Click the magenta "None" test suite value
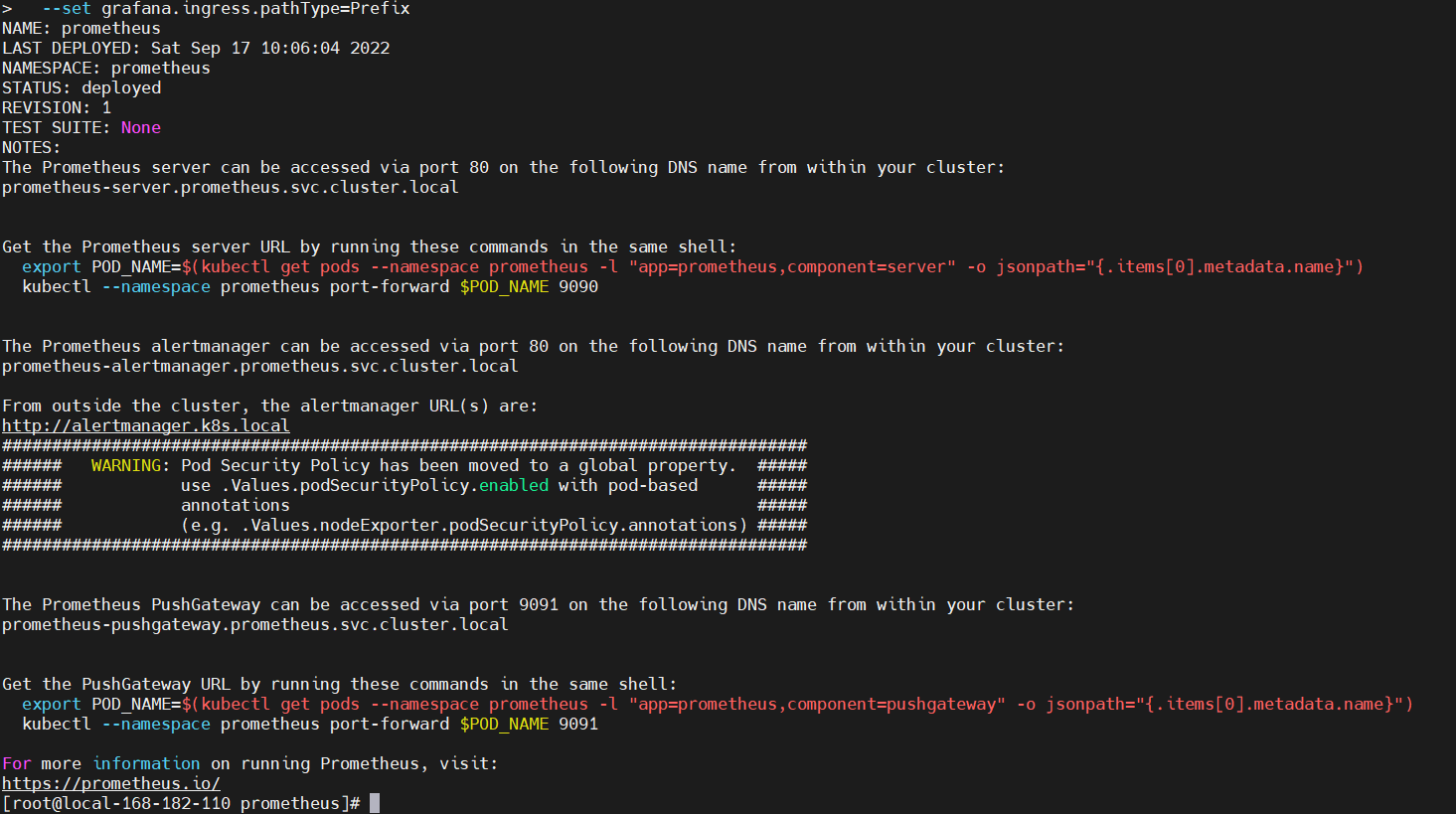1456x814 pixels. click(x=141, y=127)
